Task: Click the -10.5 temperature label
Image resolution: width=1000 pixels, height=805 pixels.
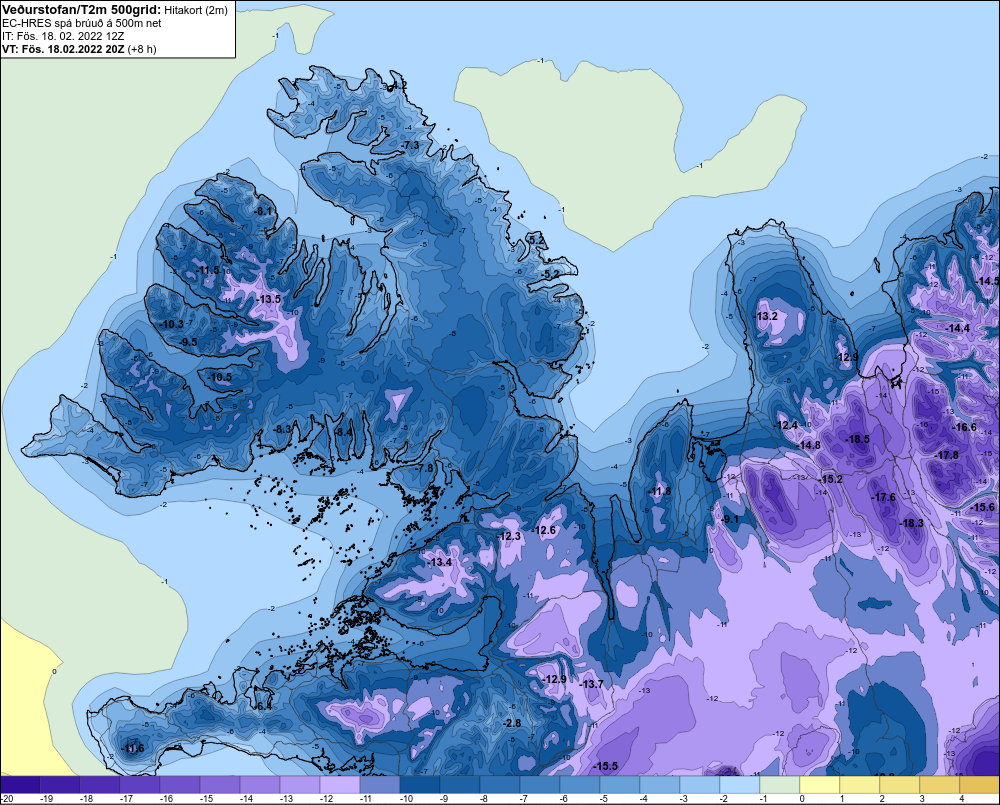Action: coord(220,378)
